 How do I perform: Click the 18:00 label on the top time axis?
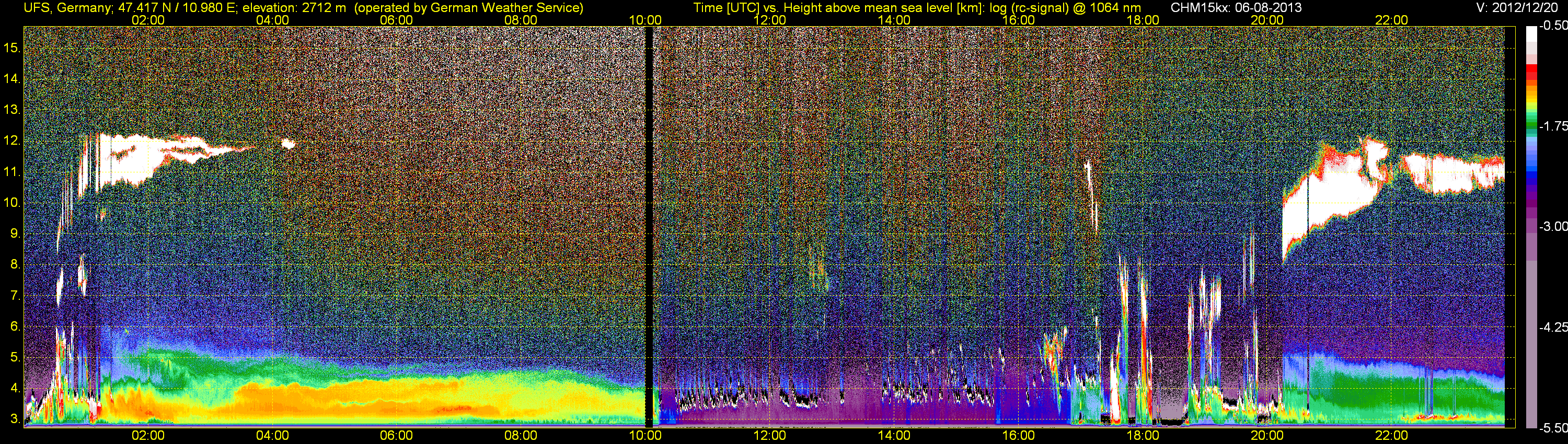[1143, 20]
